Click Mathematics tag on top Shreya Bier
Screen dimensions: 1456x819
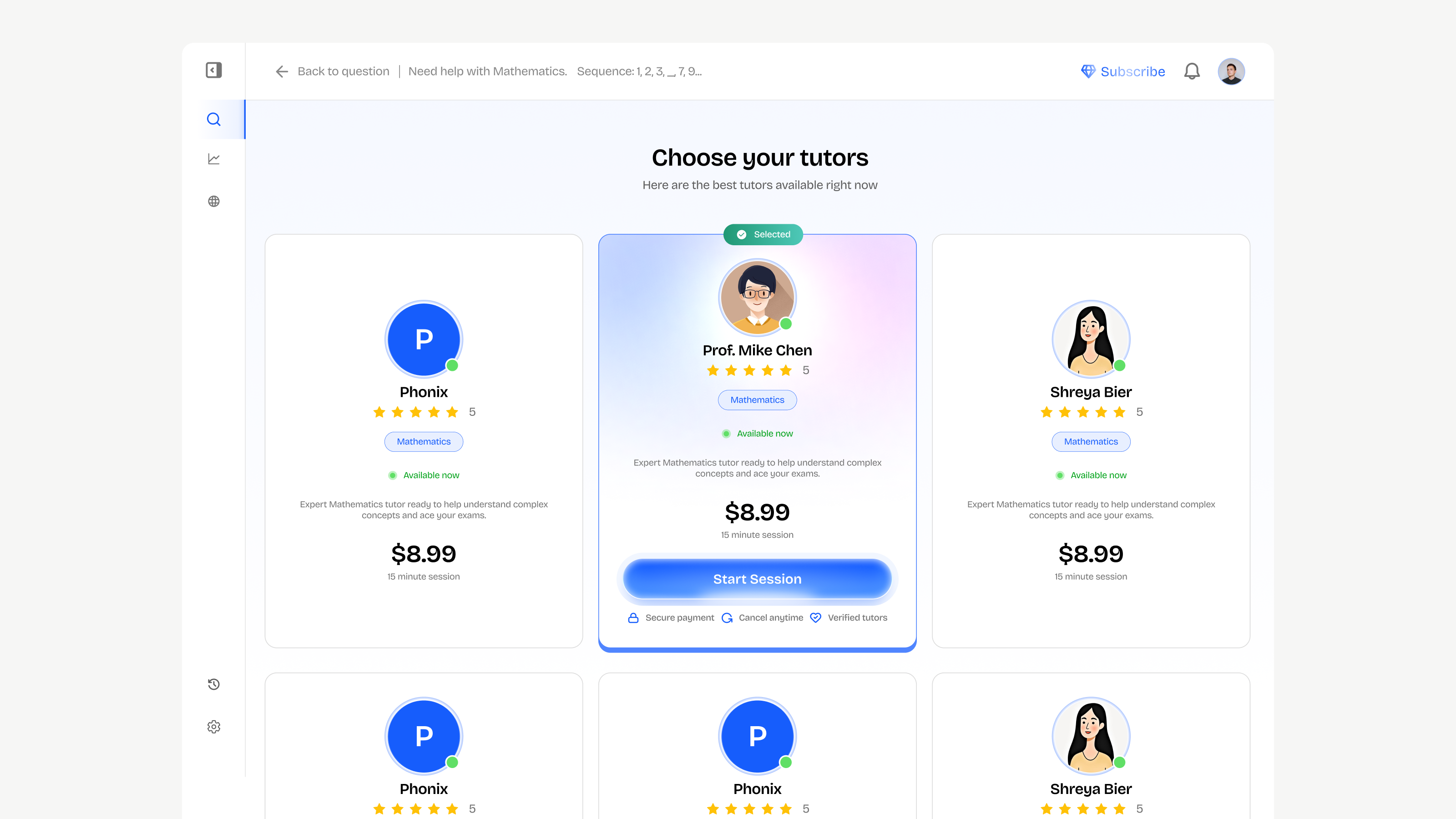[1091, 441]
